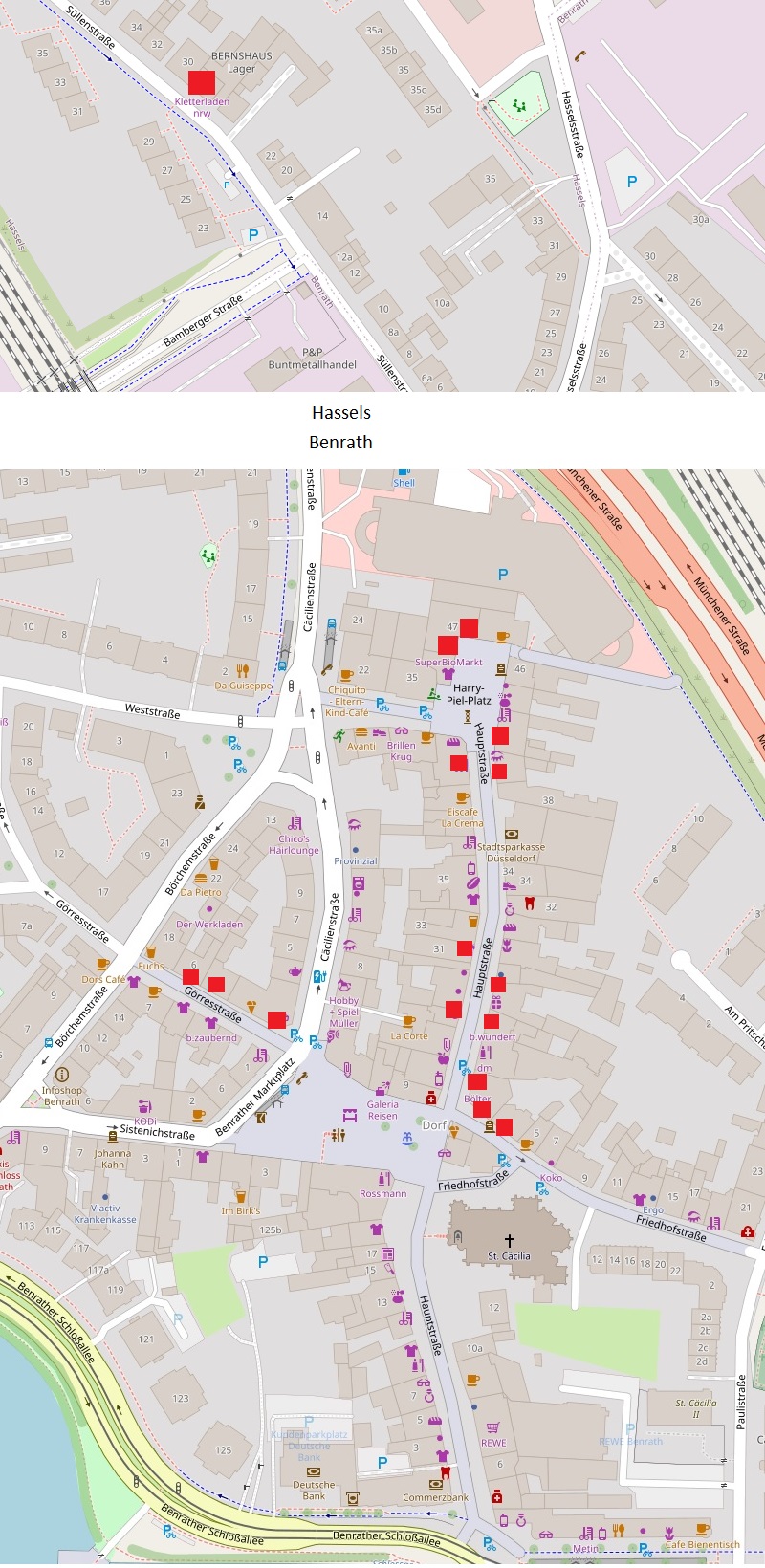
Task: Click the BERNSHAUS Lager building label
Action: pos(241,62)
